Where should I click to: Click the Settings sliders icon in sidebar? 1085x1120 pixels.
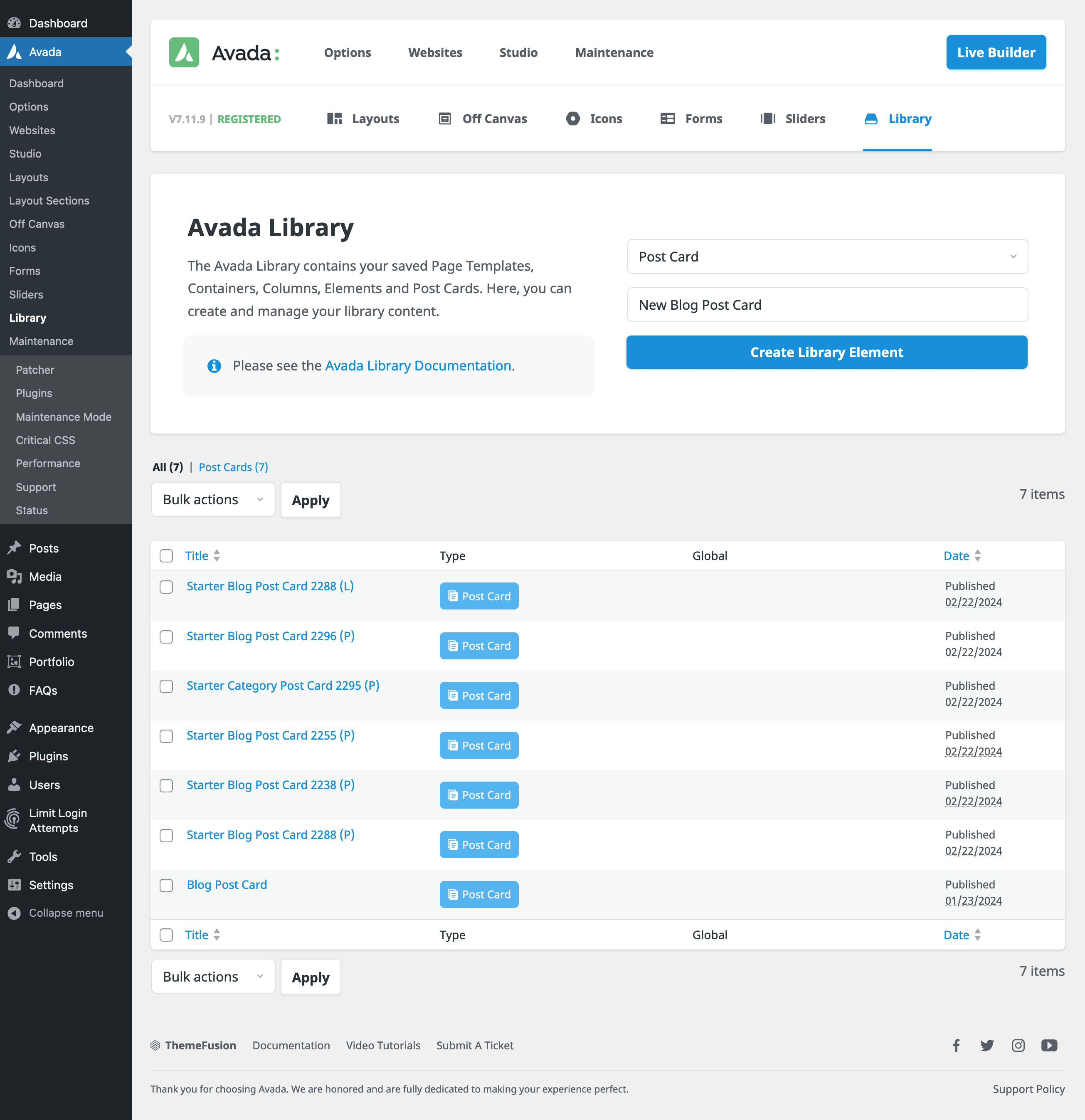tap(14, 885)
